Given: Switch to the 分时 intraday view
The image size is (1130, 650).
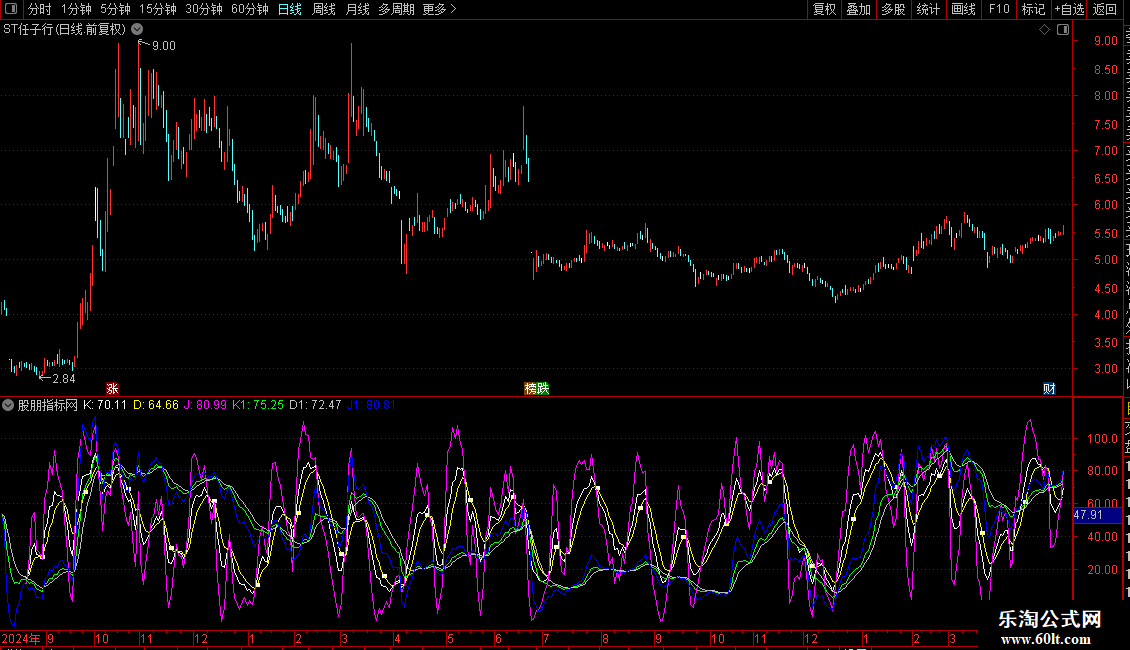Looking at the screenshot, I should coord(40,9).
